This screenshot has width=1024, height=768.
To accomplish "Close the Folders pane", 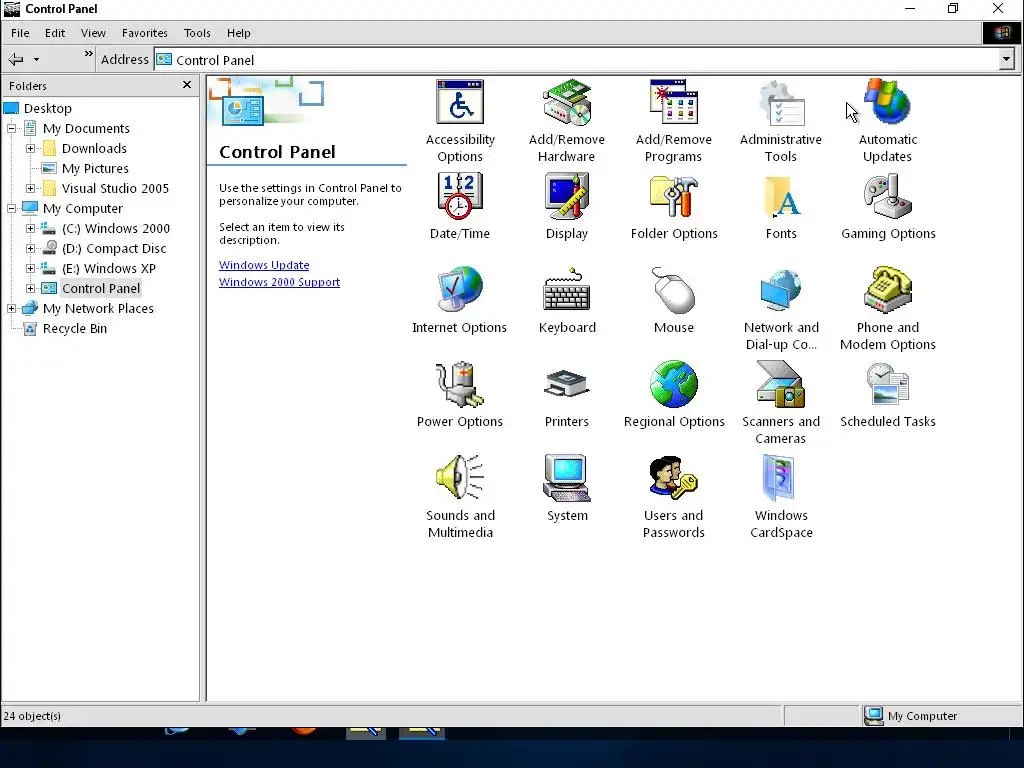I will pos(187,85).
